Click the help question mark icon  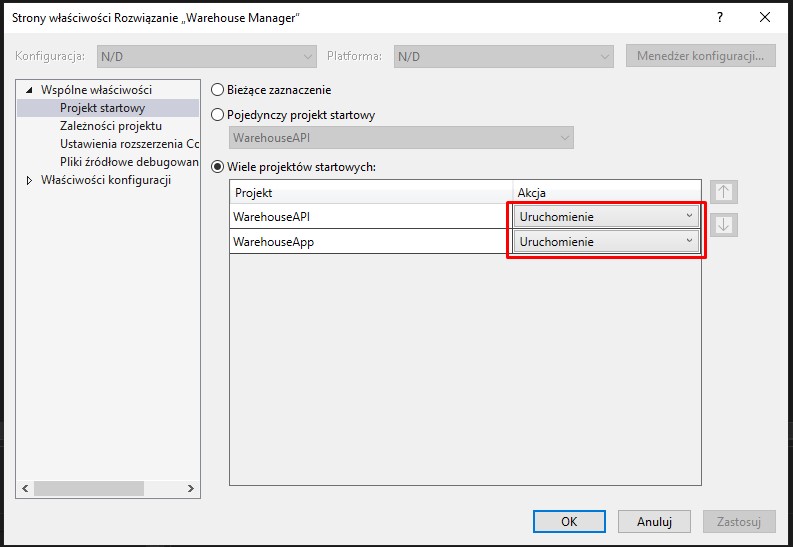(720, 17)
